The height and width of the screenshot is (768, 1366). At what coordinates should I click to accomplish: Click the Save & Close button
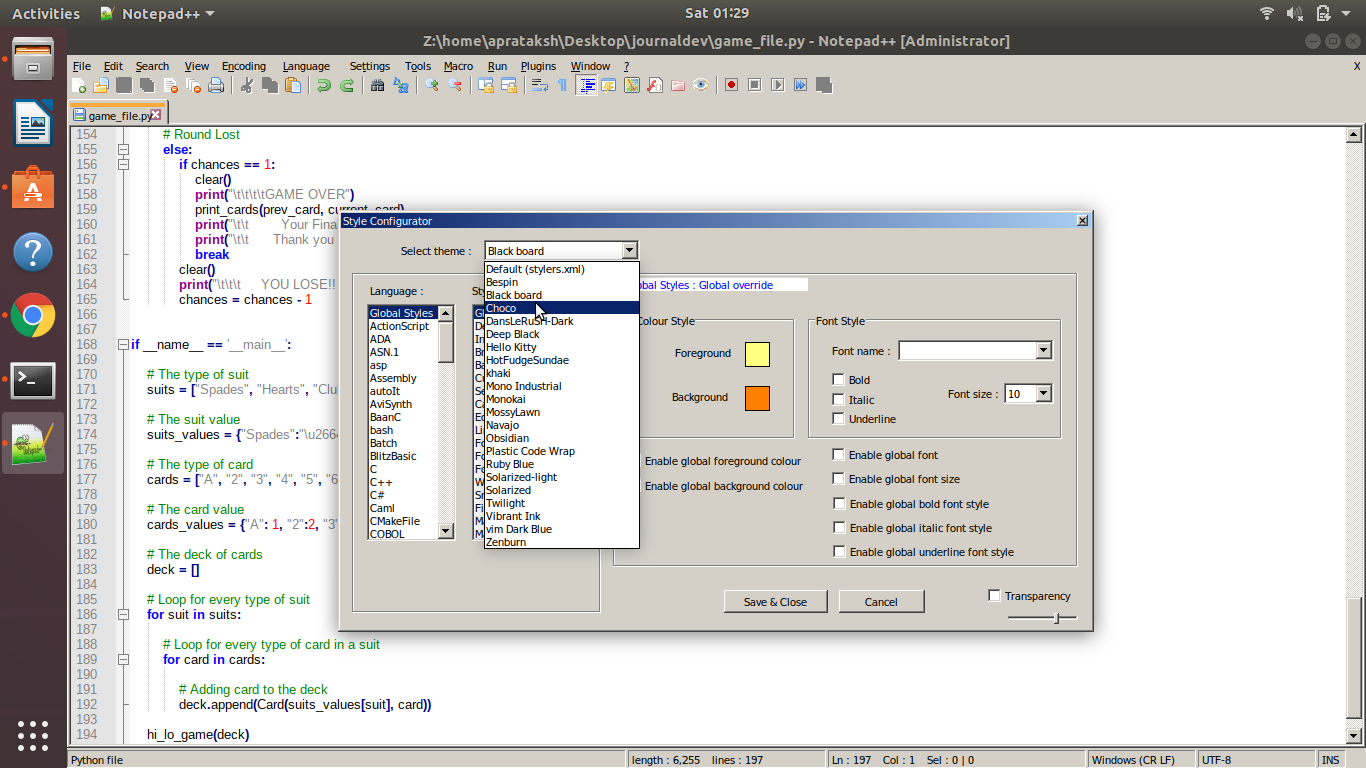point(775,601)
